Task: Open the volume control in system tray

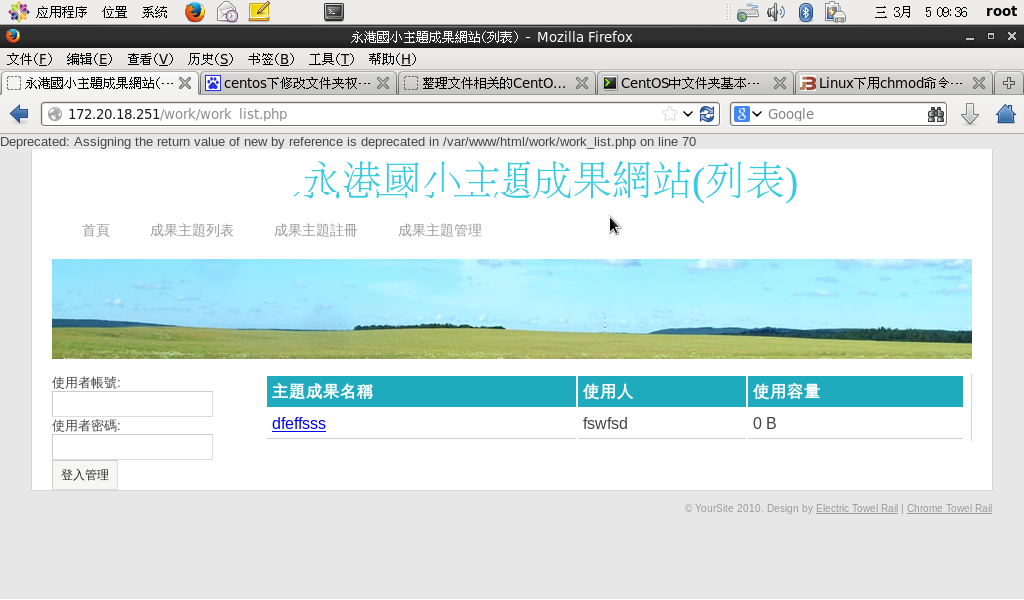Action: pyautogui.click(x=776, y=12)
